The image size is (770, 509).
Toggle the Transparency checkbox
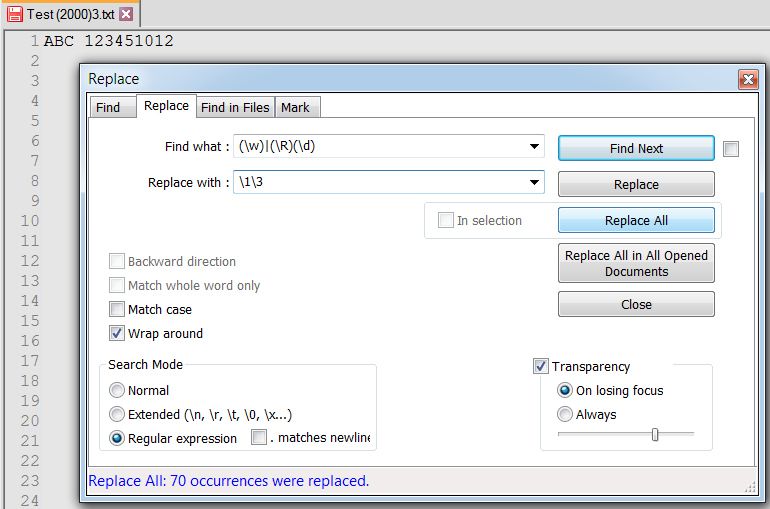[x=541, y=367]
